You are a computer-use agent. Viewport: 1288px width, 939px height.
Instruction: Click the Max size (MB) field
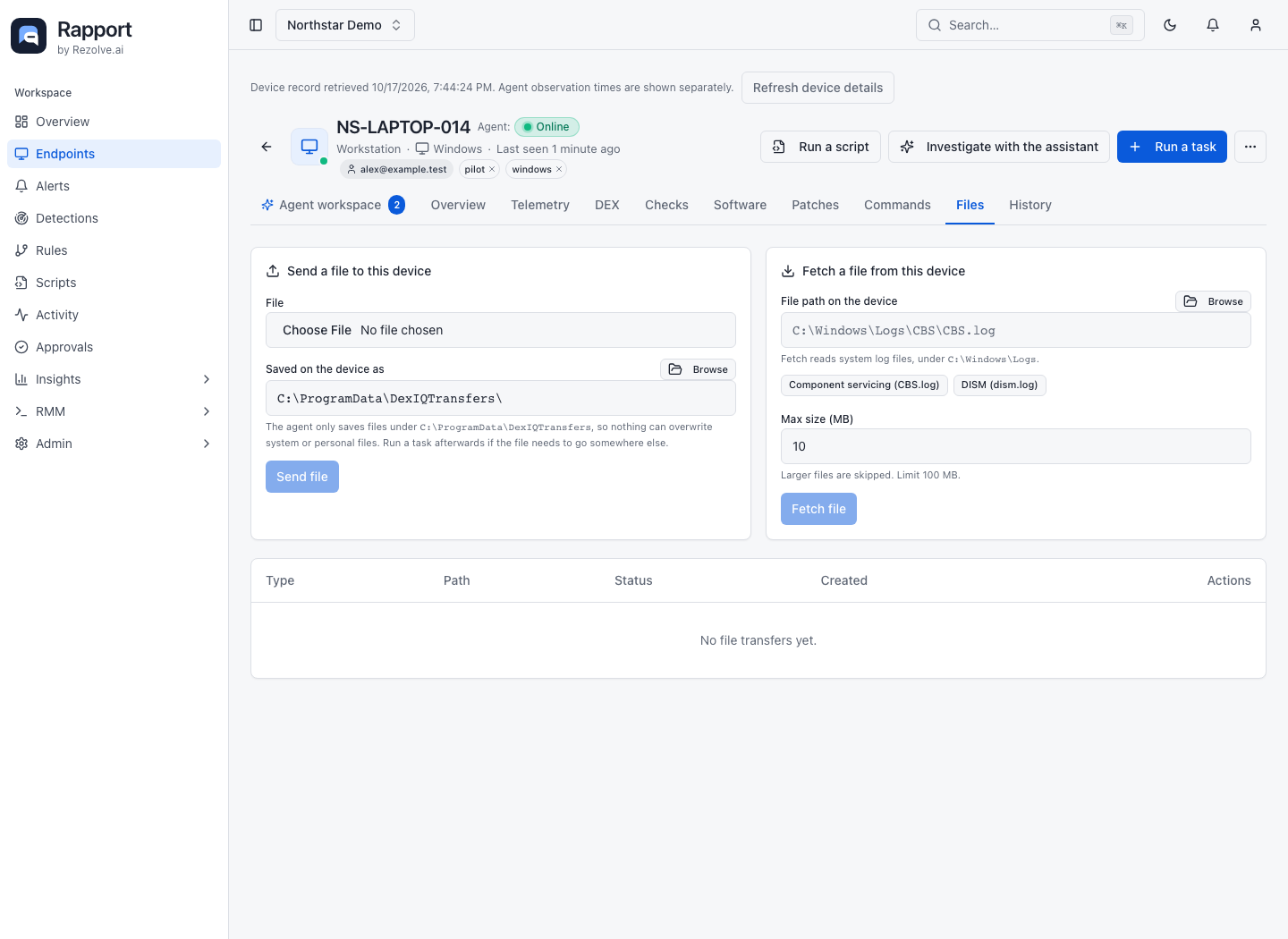click(x=1016, y=446)
